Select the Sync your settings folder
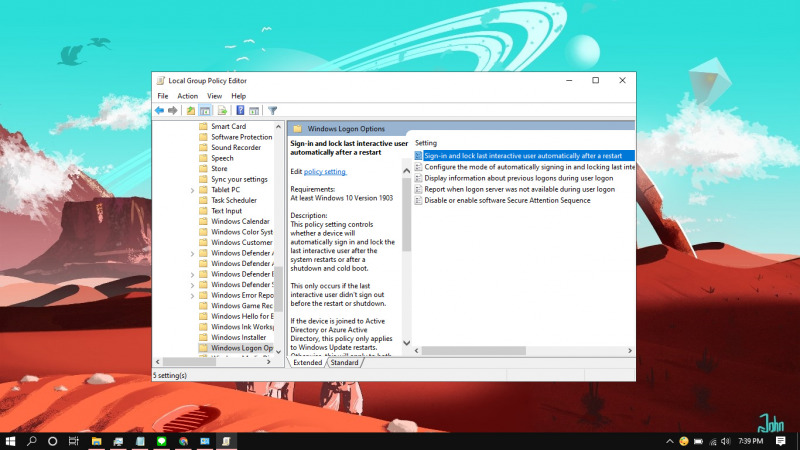Screen dimensions: 800x450 239,179
